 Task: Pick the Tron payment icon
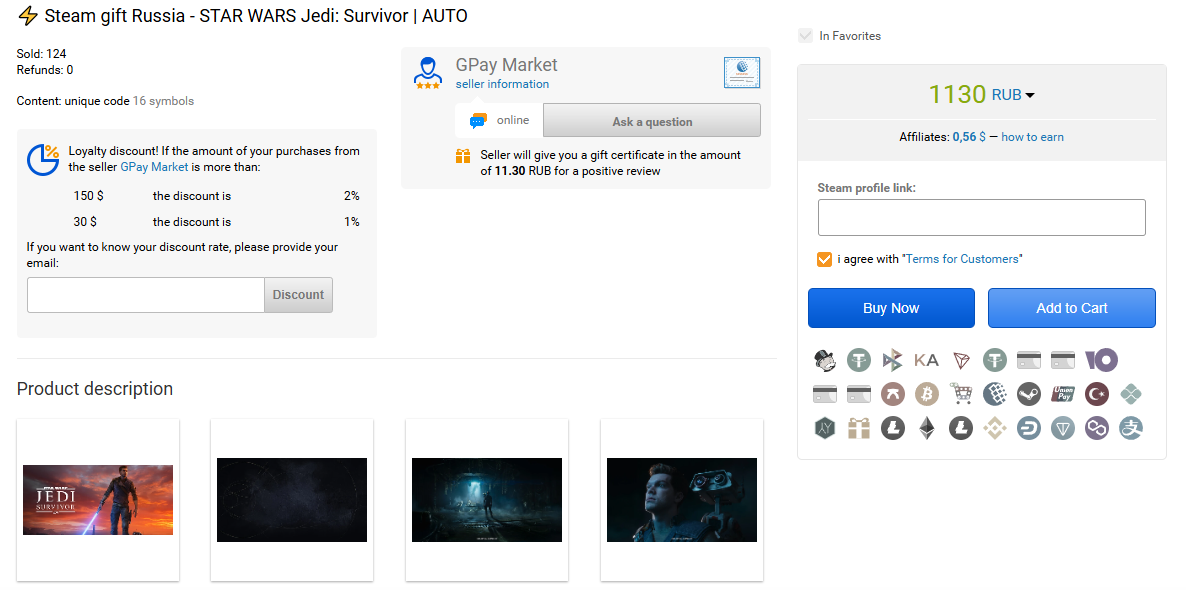[x=961, y=360]
